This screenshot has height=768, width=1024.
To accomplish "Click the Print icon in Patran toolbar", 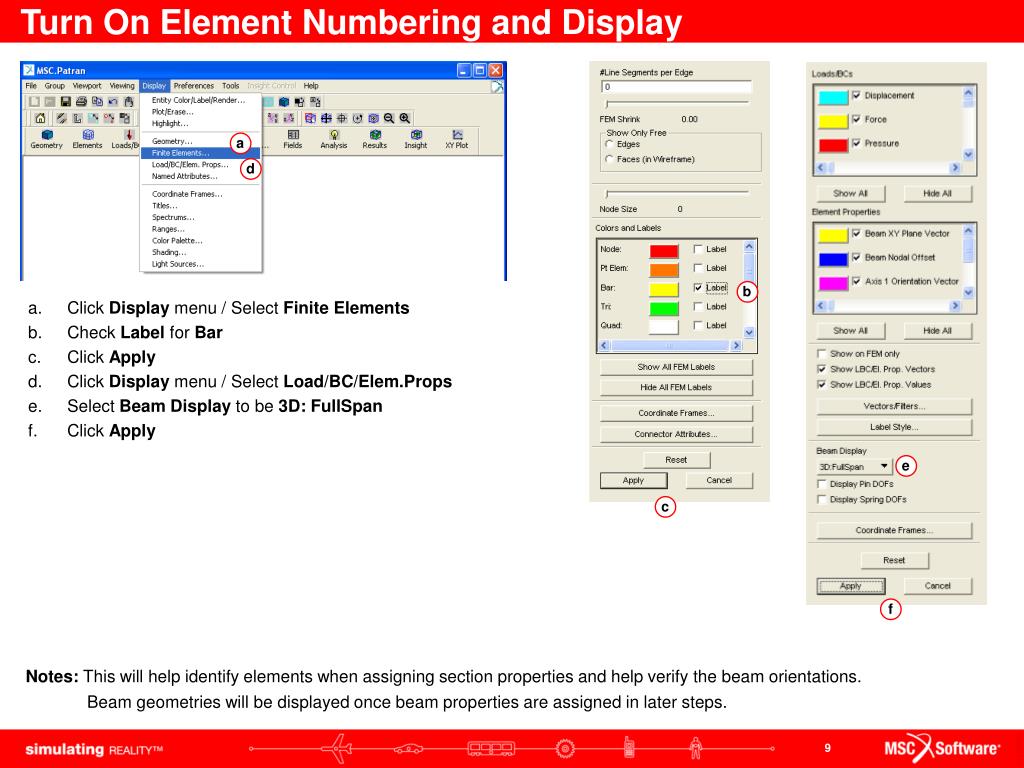I will click(81, 101).
